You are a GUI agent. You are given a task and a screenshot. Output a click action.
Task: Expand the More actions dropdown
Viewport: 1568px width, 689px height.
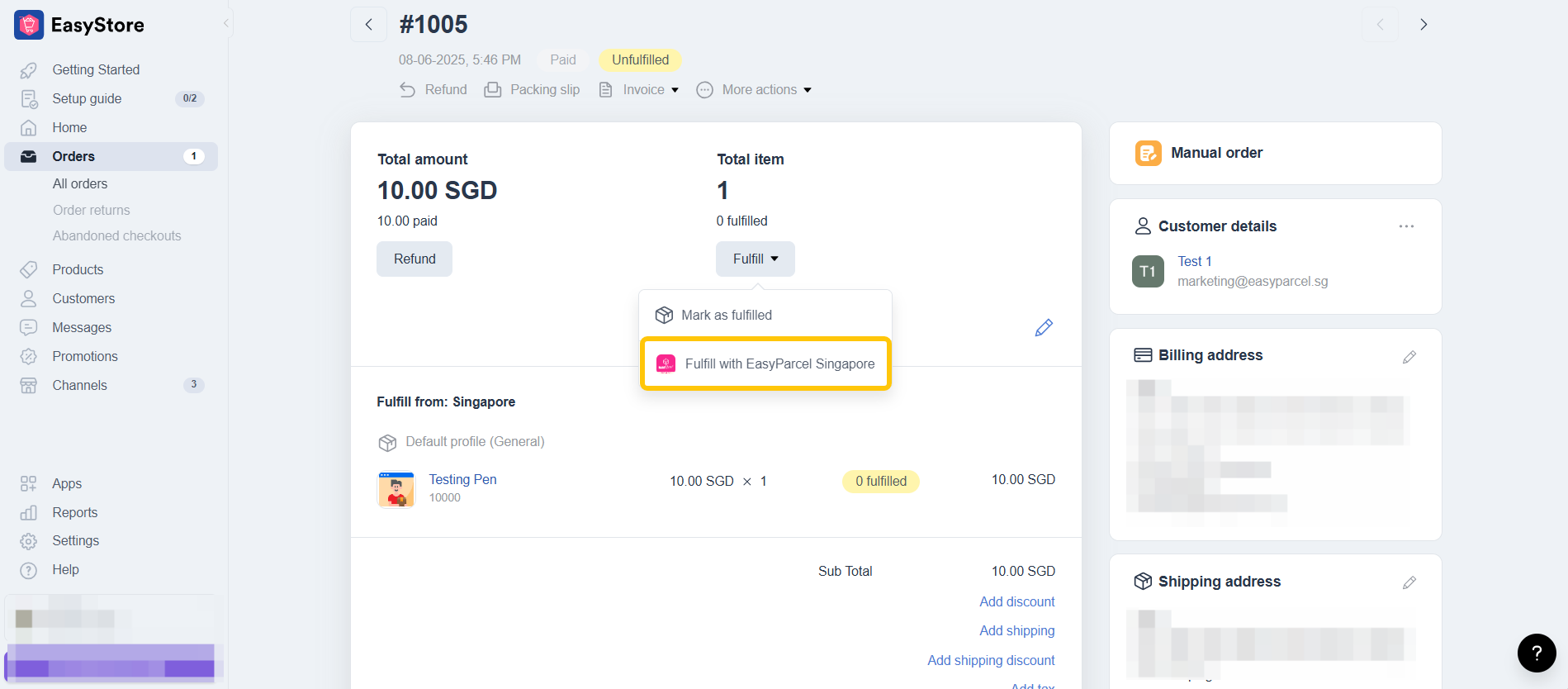(754, 89)
